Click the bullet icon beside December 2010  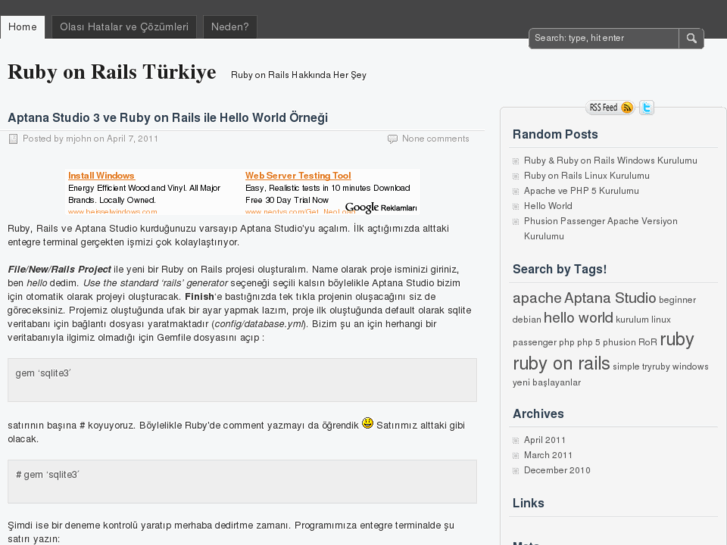point(516,471)
